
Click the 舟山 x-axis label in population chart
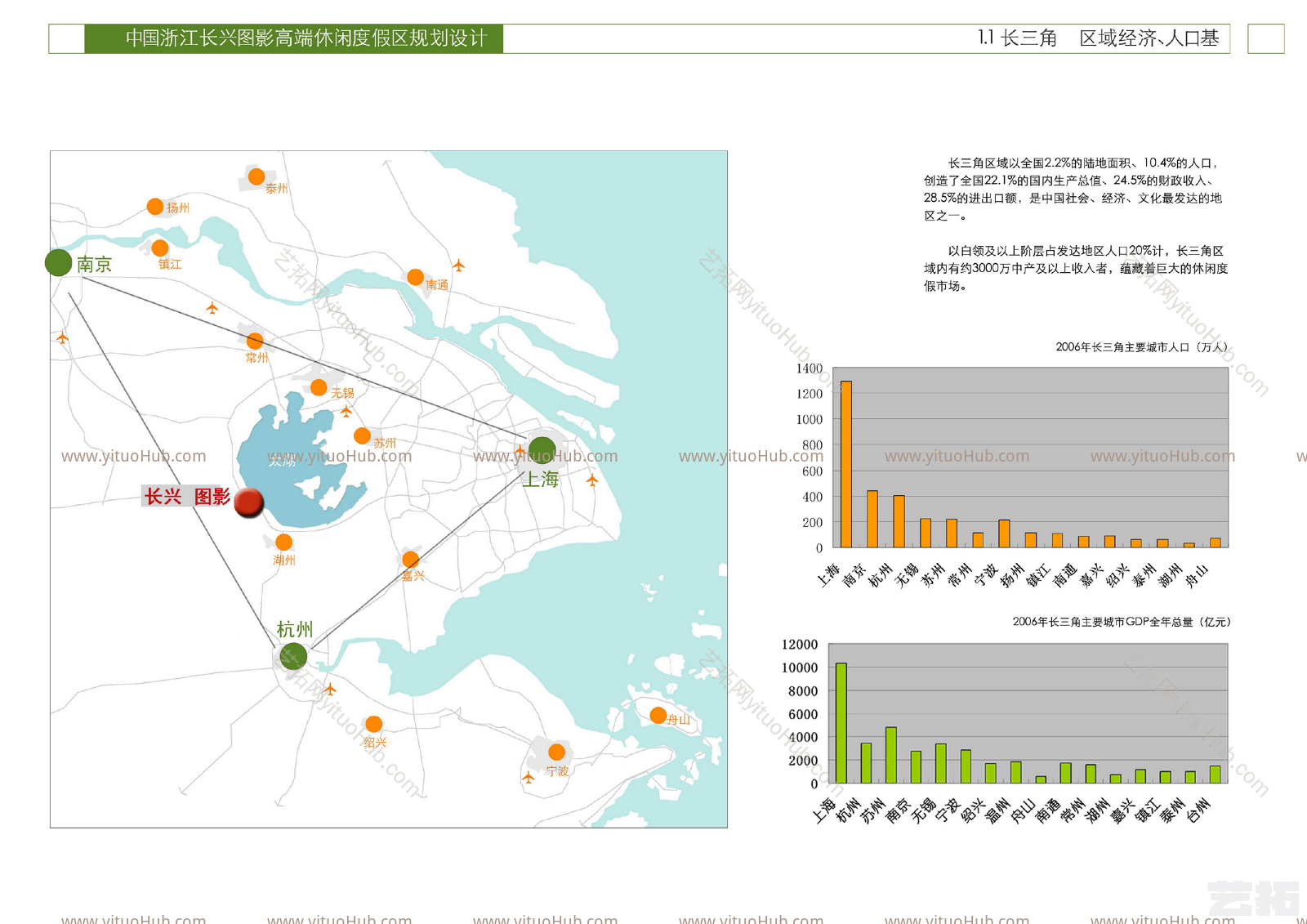[x=1197, y=575]
